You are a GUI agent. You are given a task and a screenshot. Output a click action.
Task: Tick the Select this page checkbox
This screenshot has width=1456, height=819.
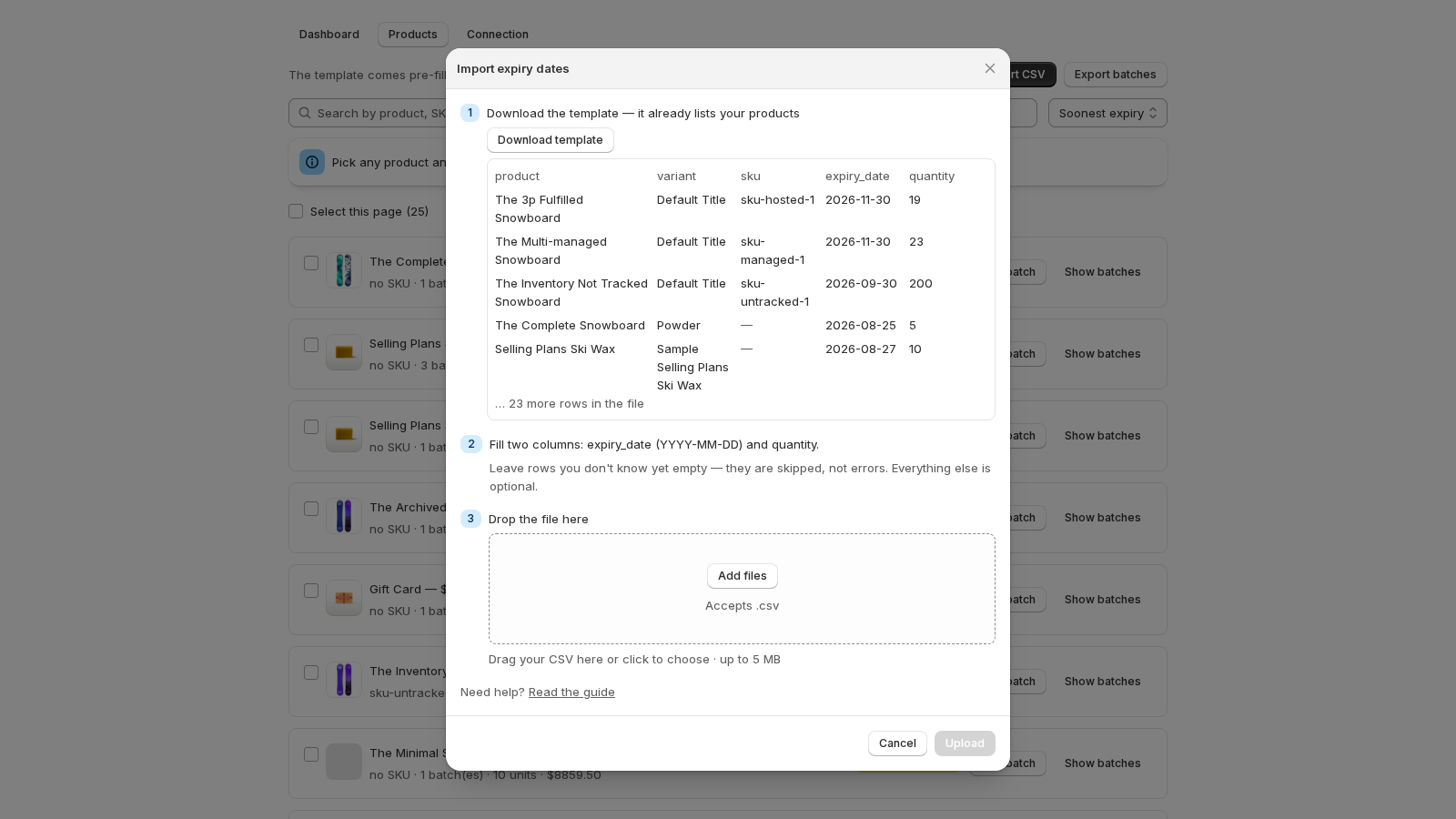coord(296,211)
